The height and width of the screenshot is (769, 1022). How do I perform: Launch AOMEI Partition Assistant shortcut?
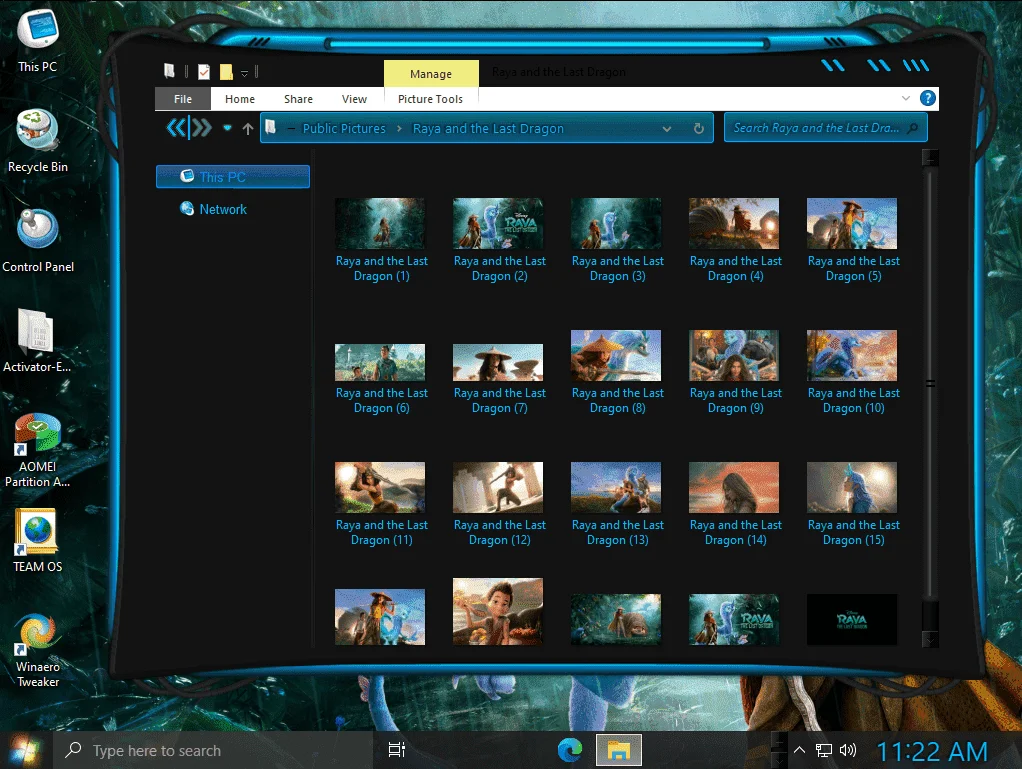click(37, 450)
